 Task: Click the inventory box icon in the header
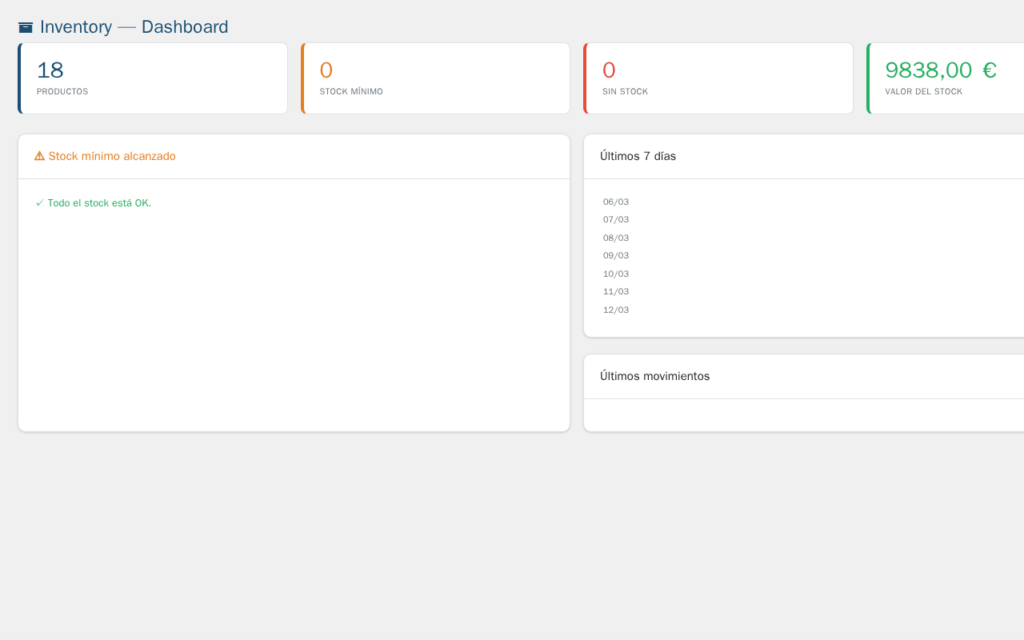point(25,26)
